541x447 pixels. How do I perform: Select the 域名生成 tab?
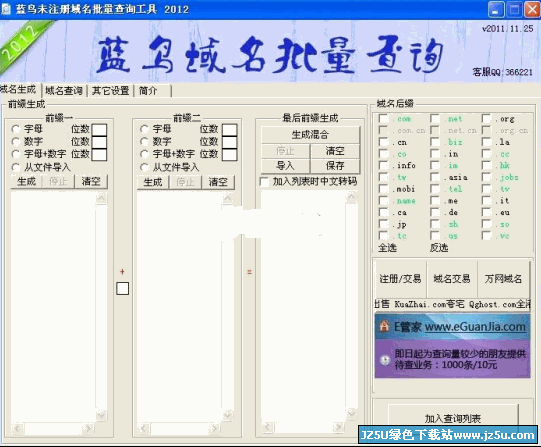pyautogui.click(x=19, y=90)
